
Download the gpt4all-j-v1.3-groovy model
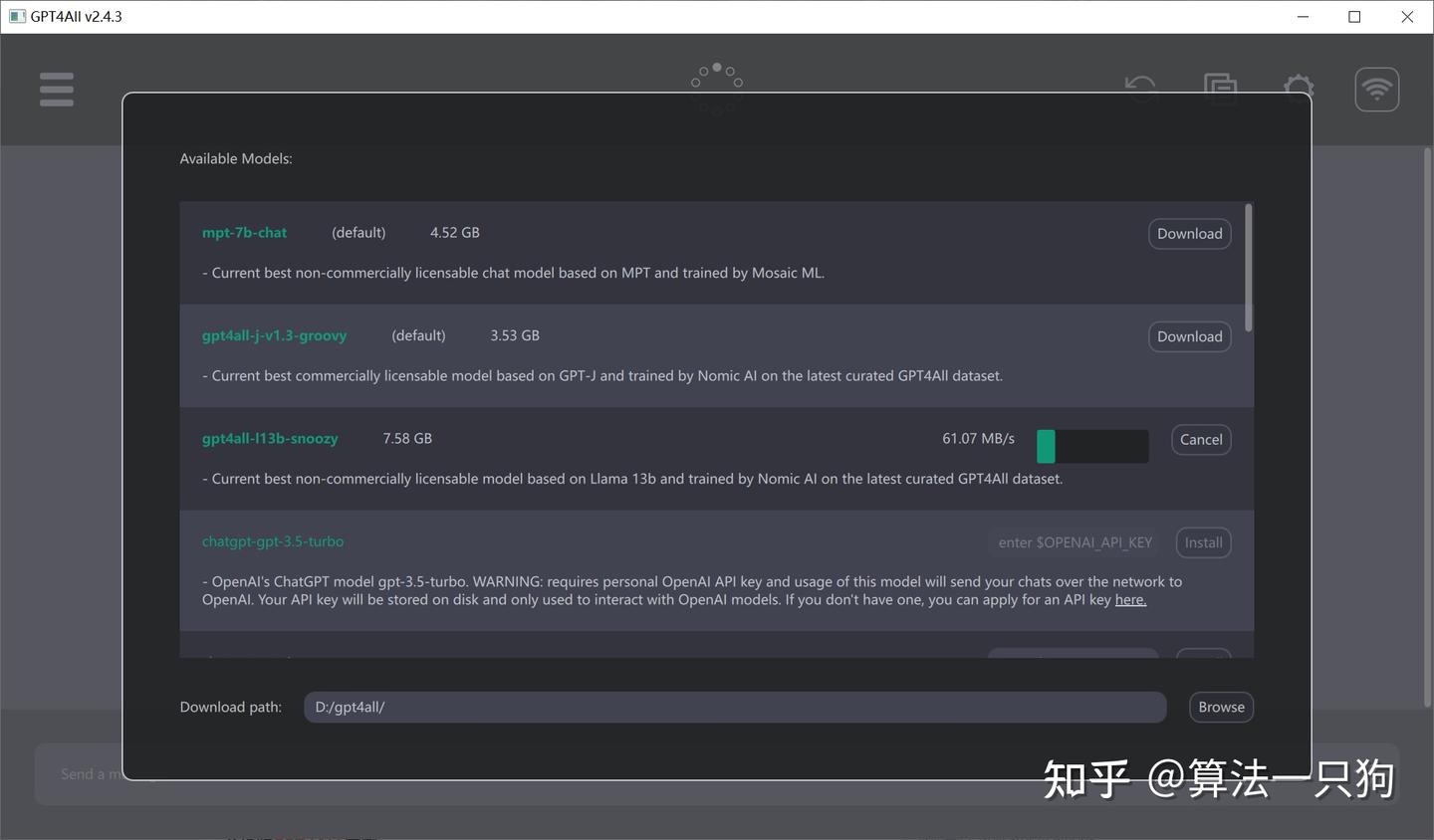1189,336
